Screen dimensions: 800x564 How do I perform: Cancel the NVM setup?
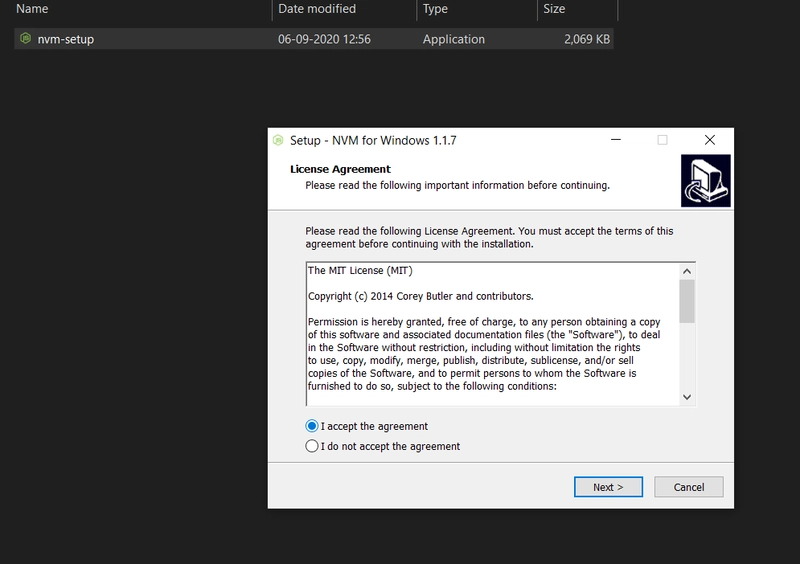689,487
